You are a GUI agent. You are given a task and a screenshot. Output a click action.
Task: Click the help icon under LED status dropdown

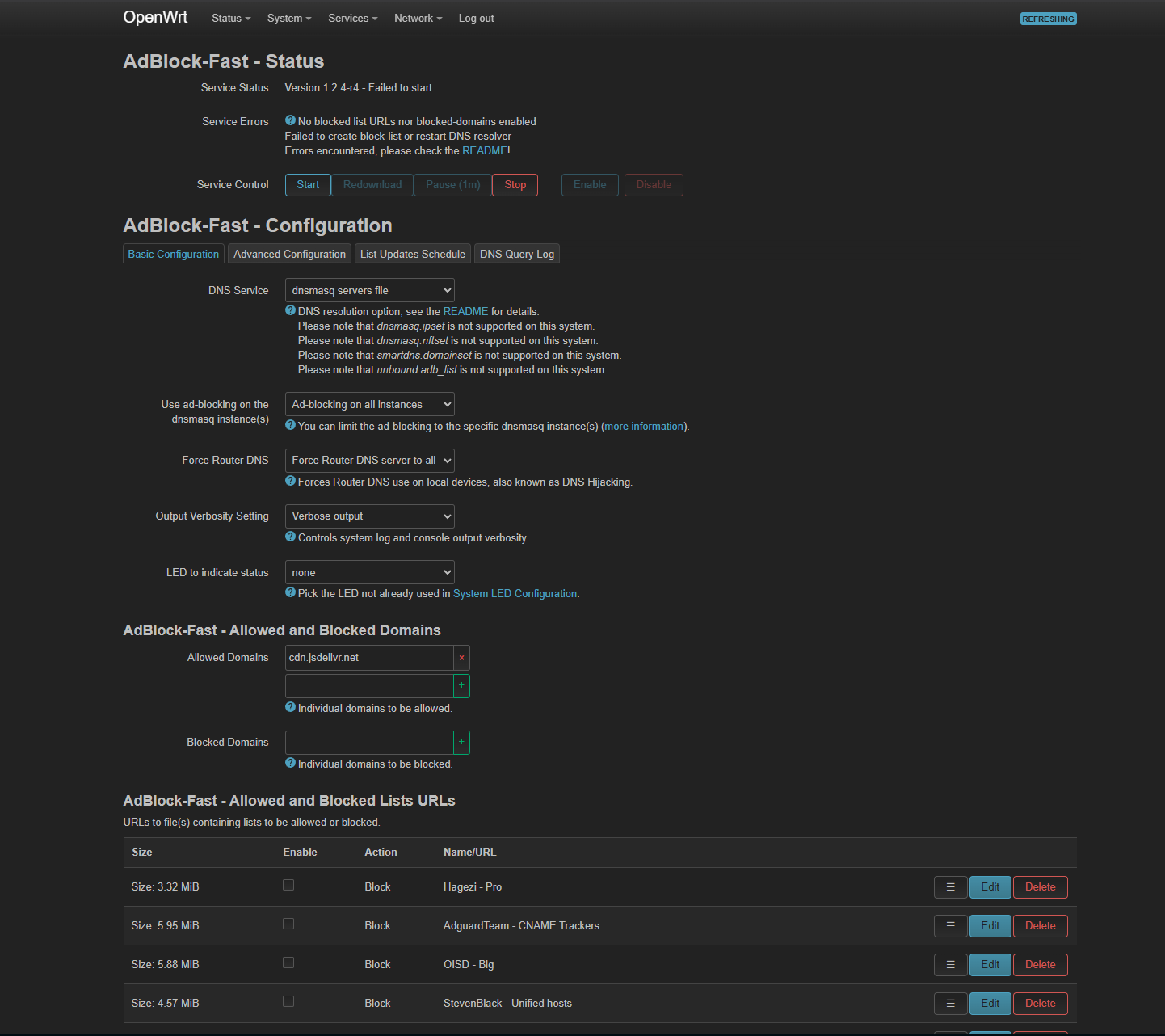click(x=290, y=592)
